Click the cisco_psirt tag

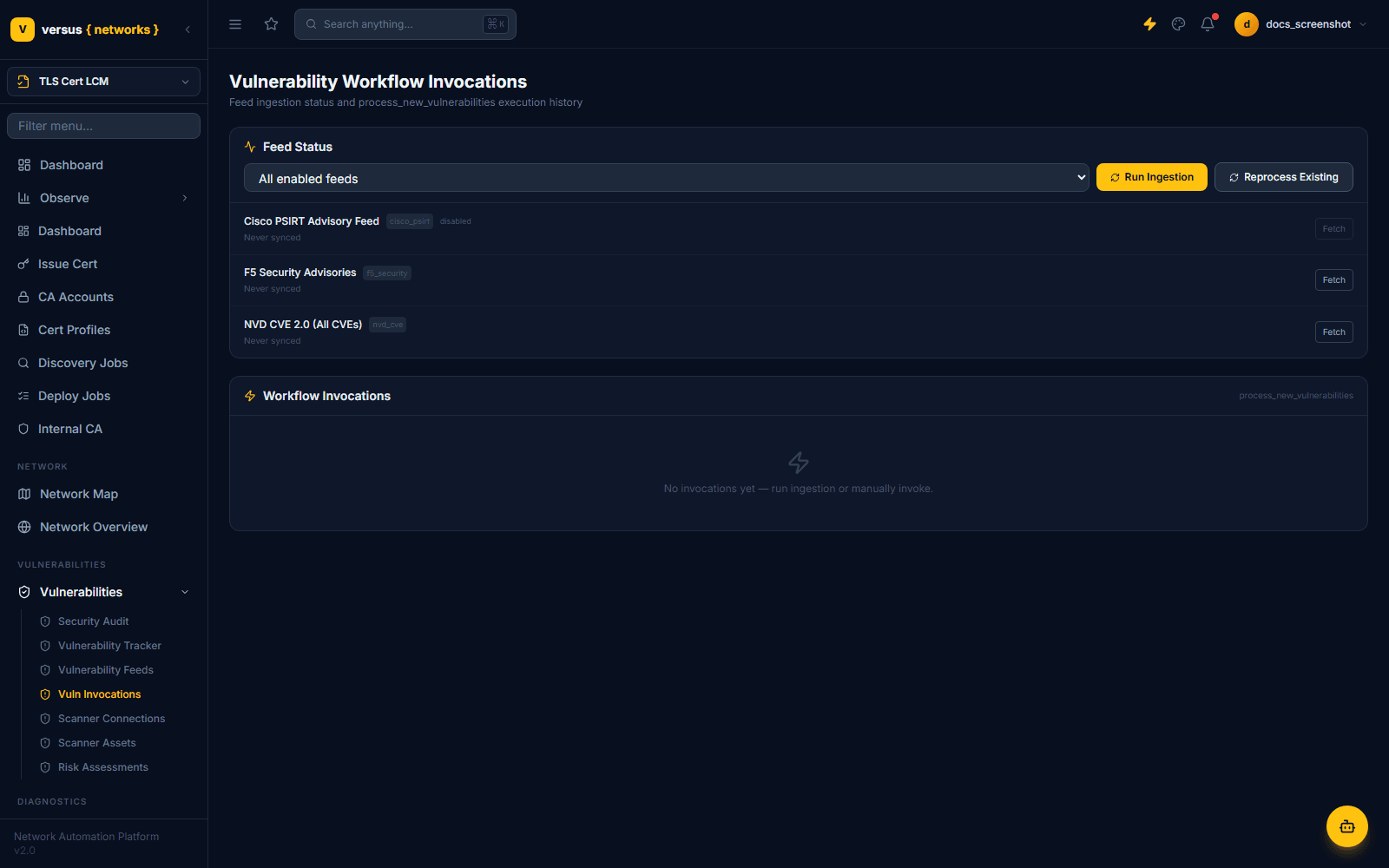[409, 221]
